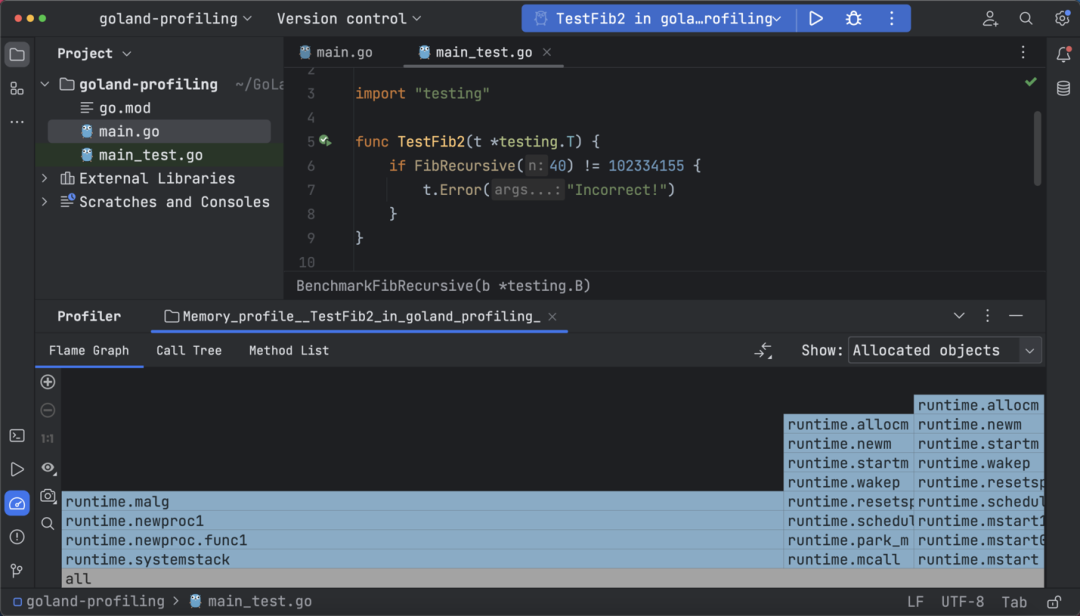Click BenchmarkFibRecursive sticky line in editor
Image resolution: width=1080 pixels, height=616 pixels.
[443, 286]
